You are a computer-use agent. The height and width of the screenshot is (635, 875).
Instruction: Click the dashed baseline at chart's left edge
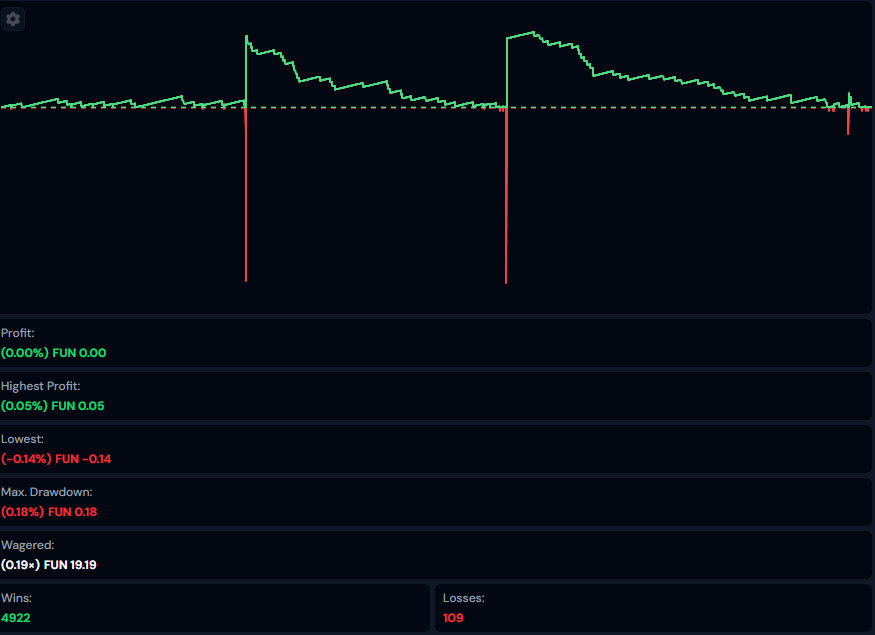pyautogui.click(x=5, y=108)
